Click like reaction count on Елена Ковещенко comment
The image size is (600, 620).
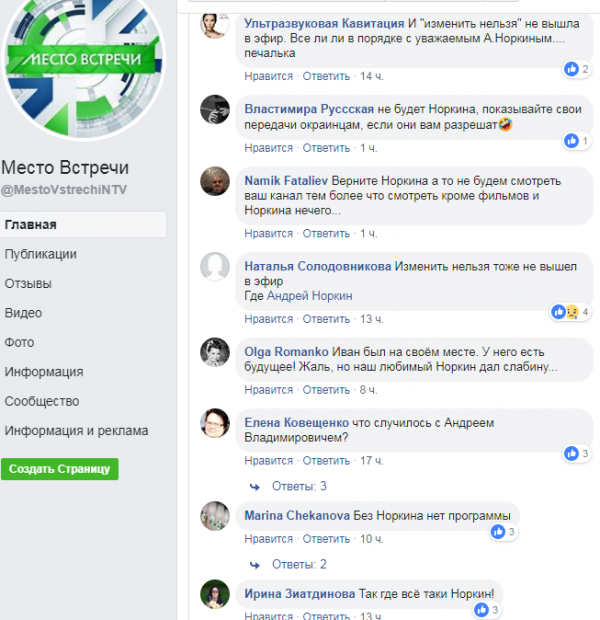(x=585, y=453)
